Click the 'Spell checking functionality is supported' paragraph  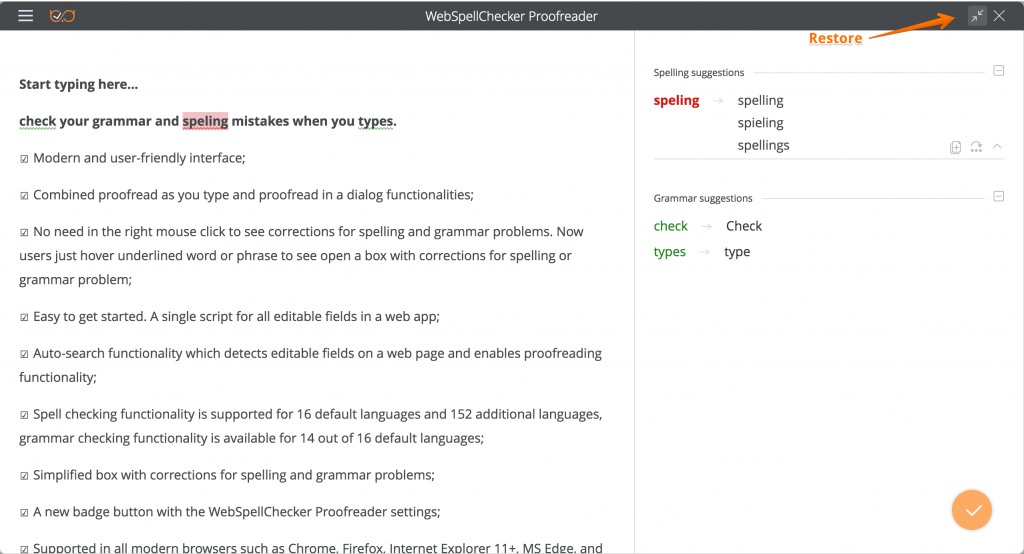[311, 426]
